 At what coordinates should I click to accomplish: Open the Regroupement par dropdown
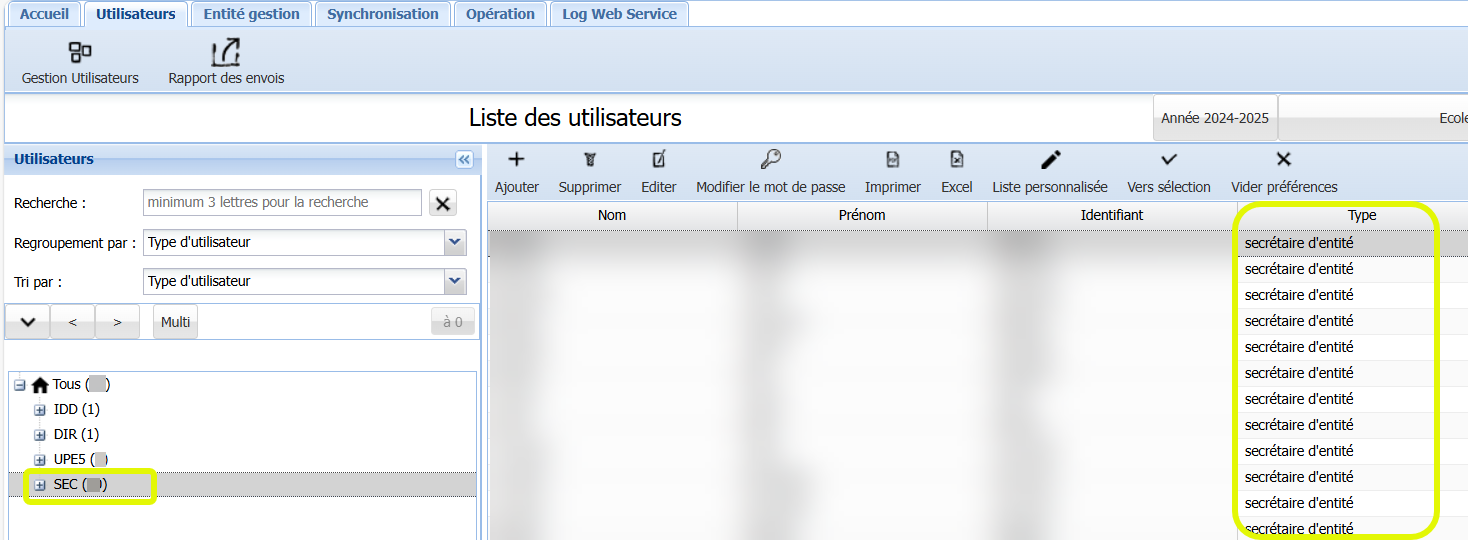pyautogui.click(x=455, y=242)
